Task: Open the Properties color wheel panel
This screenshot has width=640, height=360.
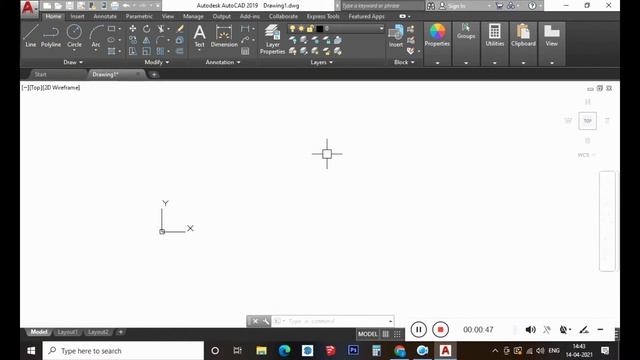Action: click(437, 35)
